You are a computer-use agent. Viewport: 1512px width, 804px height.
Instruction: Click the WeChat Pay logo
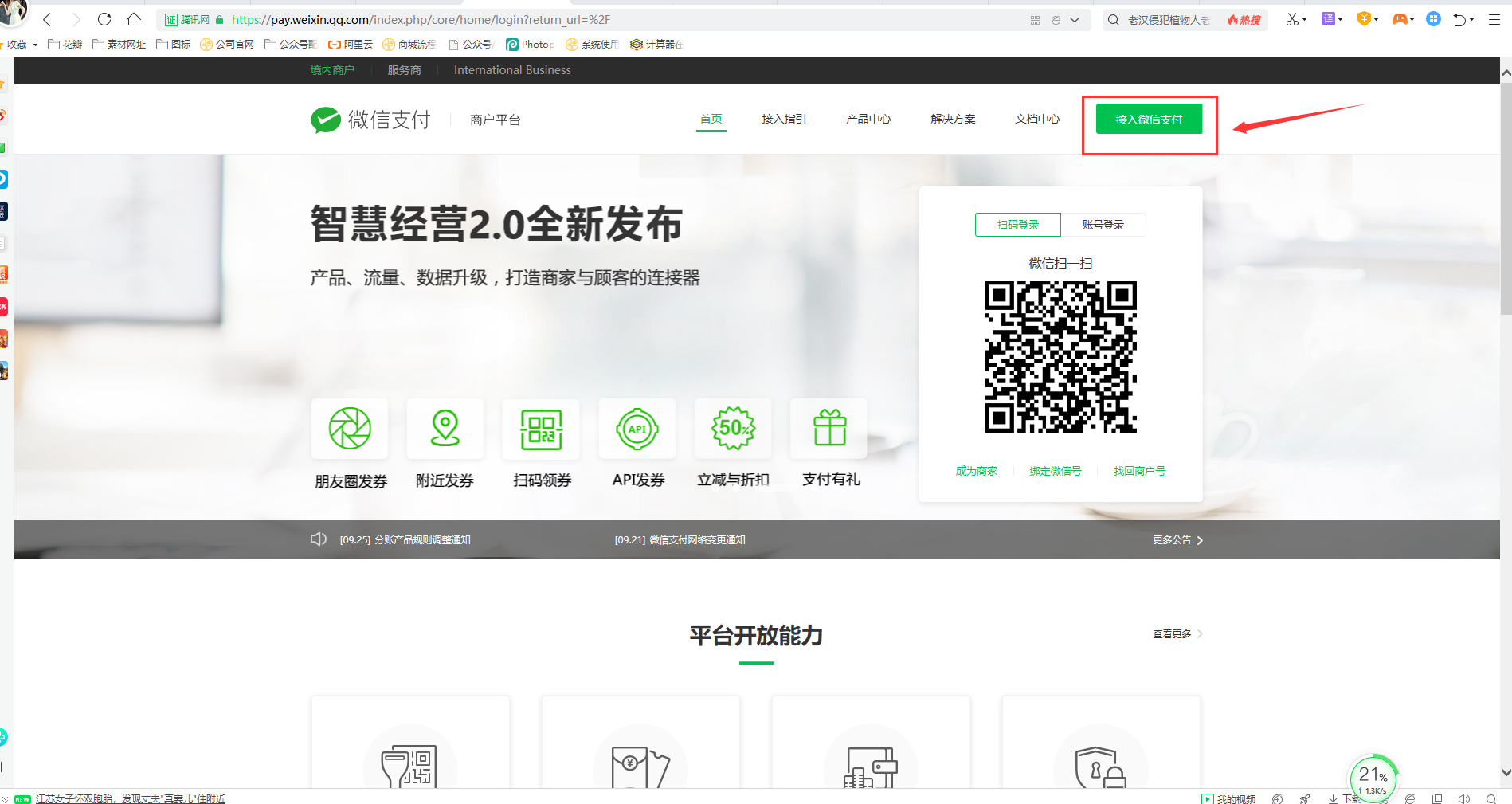[x=370, y=120]
